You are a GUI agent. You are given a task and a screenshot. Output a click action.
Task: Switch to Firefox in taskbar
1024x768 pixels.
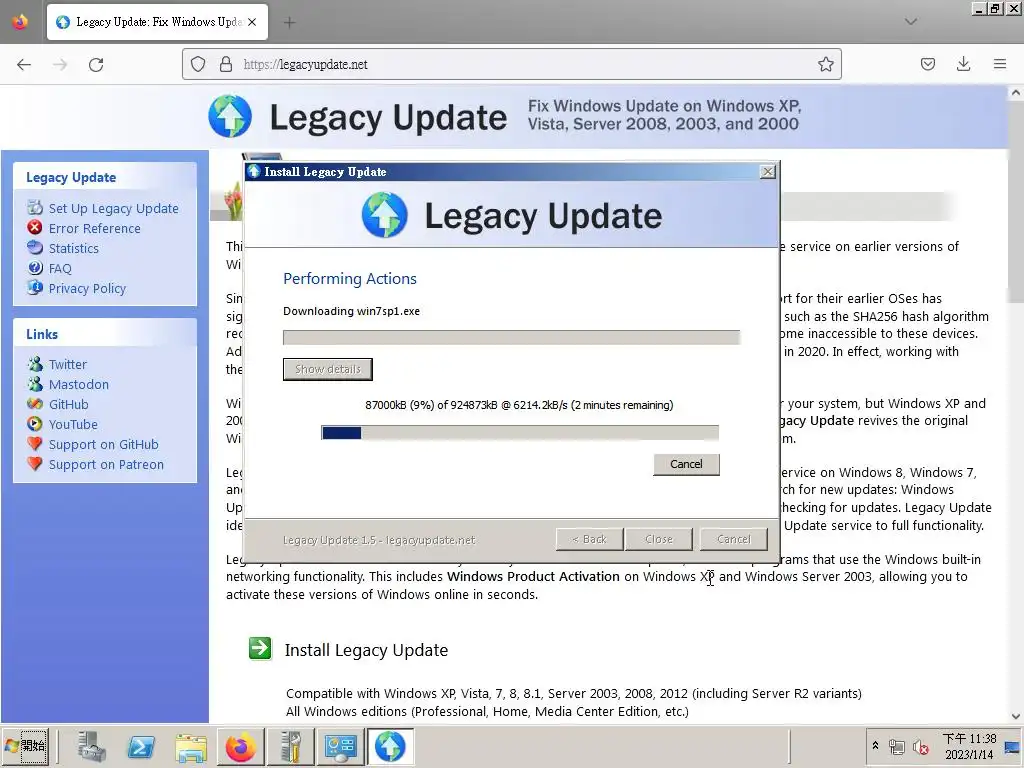(240, 746)
